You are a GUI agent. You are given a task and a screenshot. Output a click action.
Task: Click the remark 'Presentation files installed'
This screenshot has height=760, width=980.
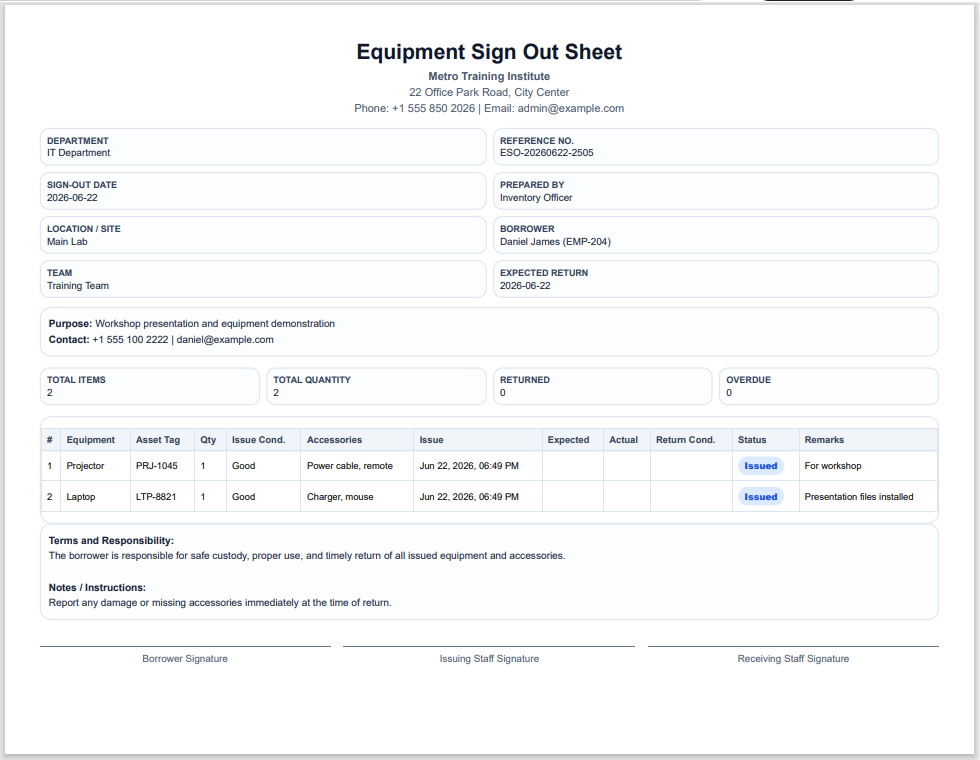point(859,497)
